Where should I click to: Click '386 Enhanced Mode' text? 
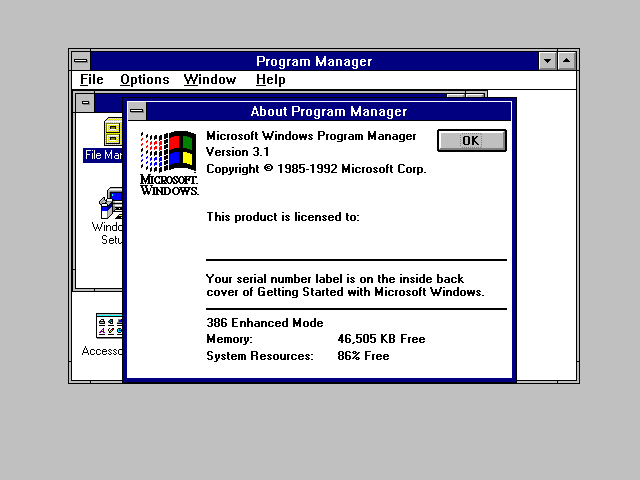264,323
